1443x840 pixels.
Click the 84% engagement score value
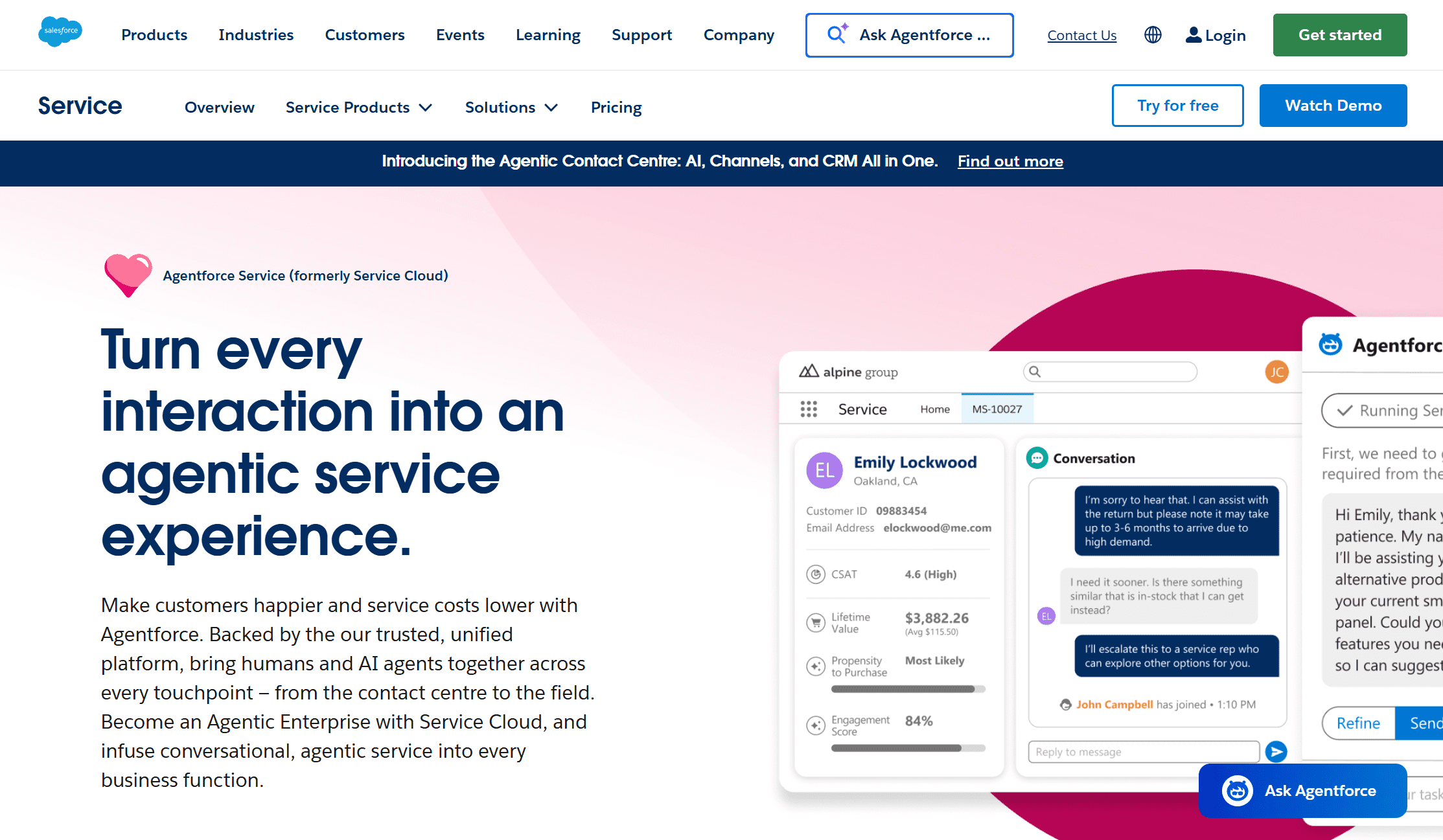pos(919,721)
